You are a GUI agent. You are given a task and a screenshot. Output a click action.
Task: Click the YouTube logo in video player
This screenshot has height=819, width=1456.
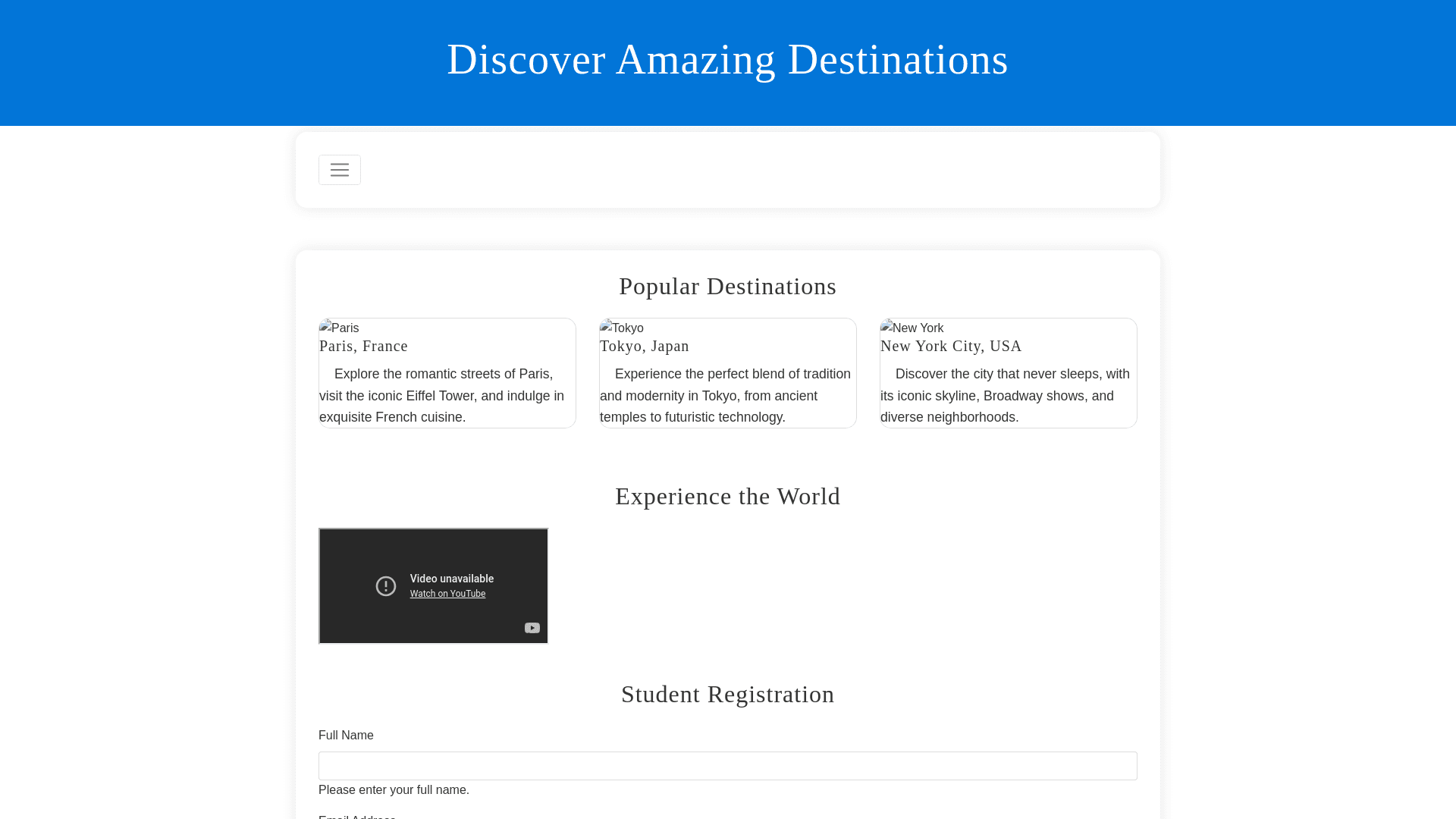532,628
